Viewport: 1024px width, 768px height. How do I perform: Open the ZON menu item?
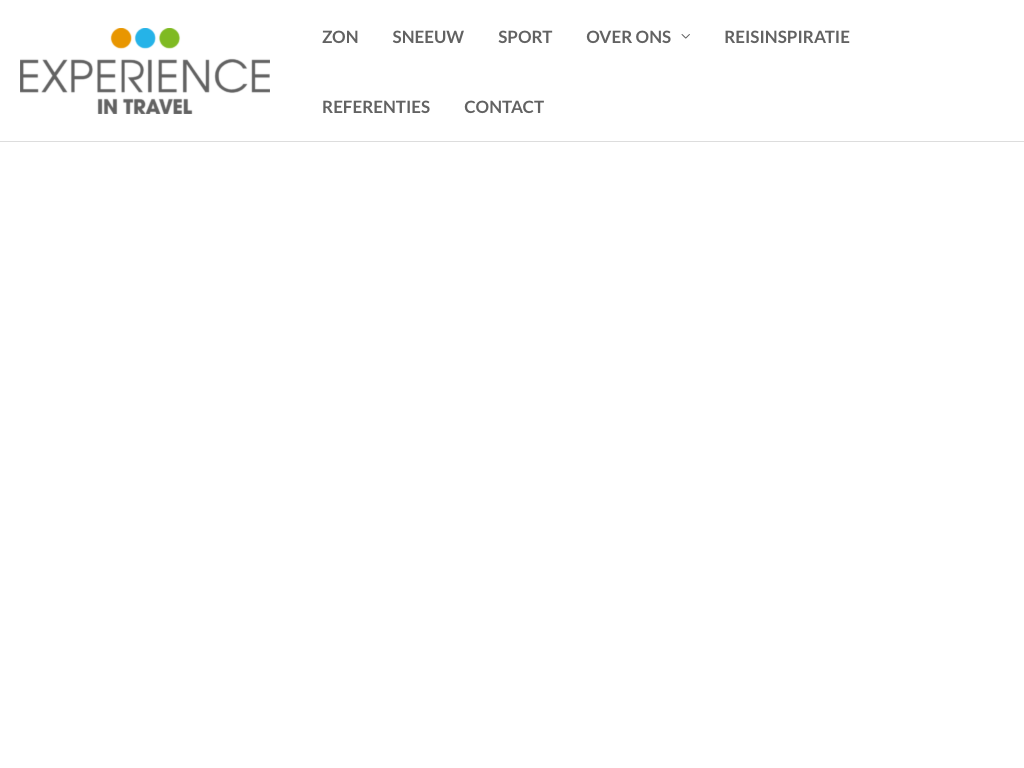340,37
